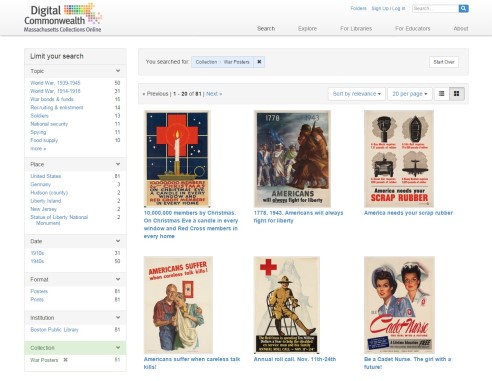
Task: Open '10,000,000 members by Christmas' title link
Action: (191, 224)
